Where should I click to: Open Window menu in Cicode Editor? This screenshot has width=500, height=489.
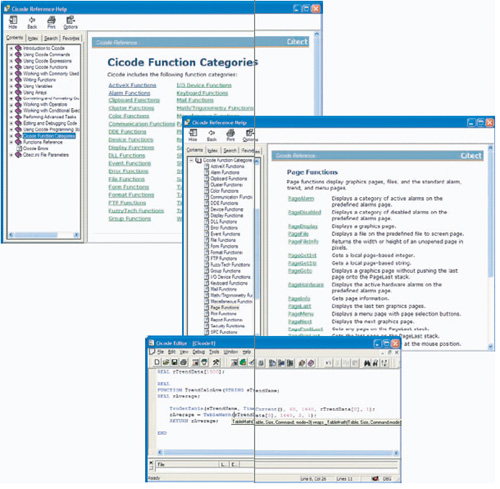230,352
